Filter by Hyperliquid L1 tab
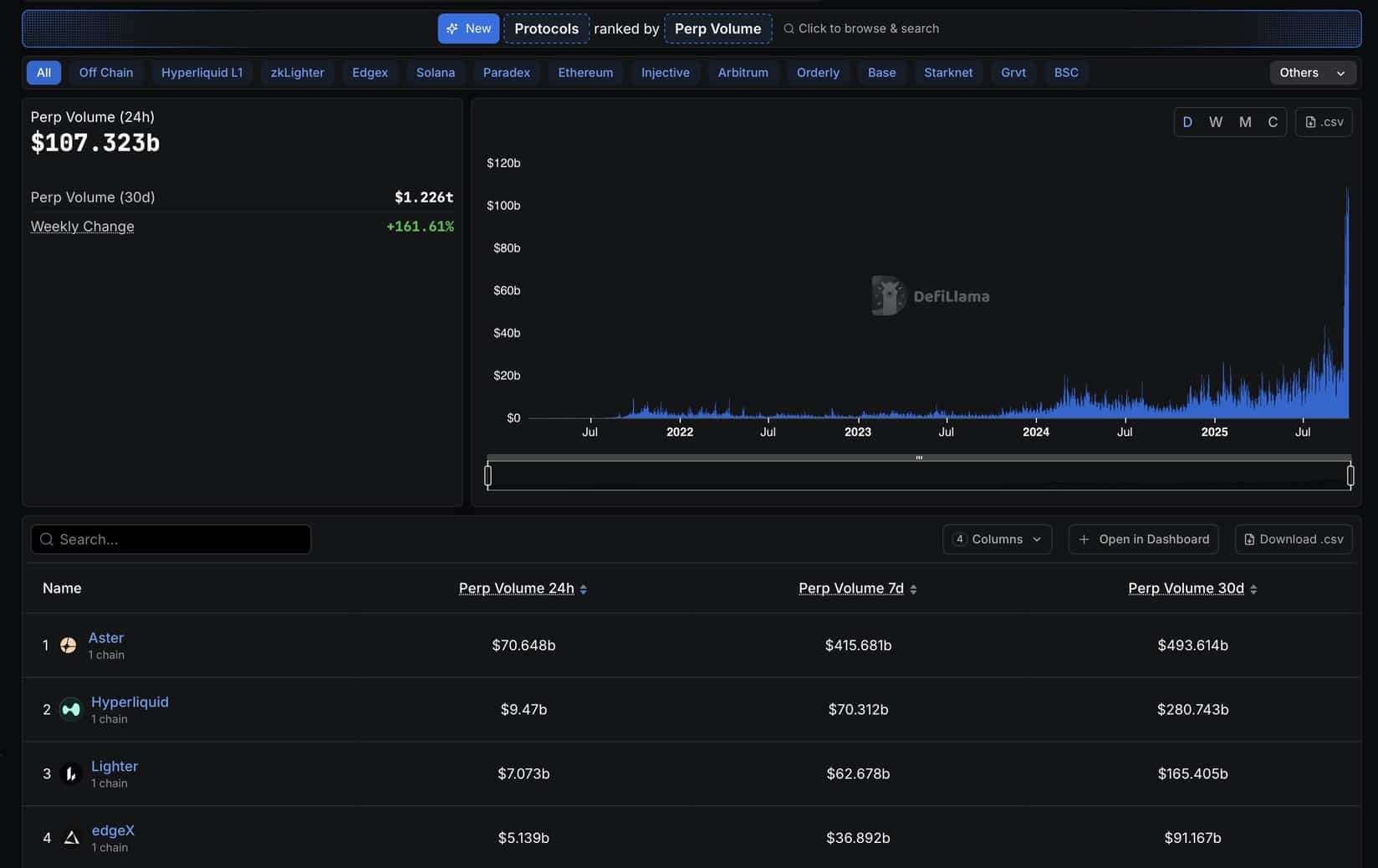Screen dimensions: 1378x868 click(202, 73)
